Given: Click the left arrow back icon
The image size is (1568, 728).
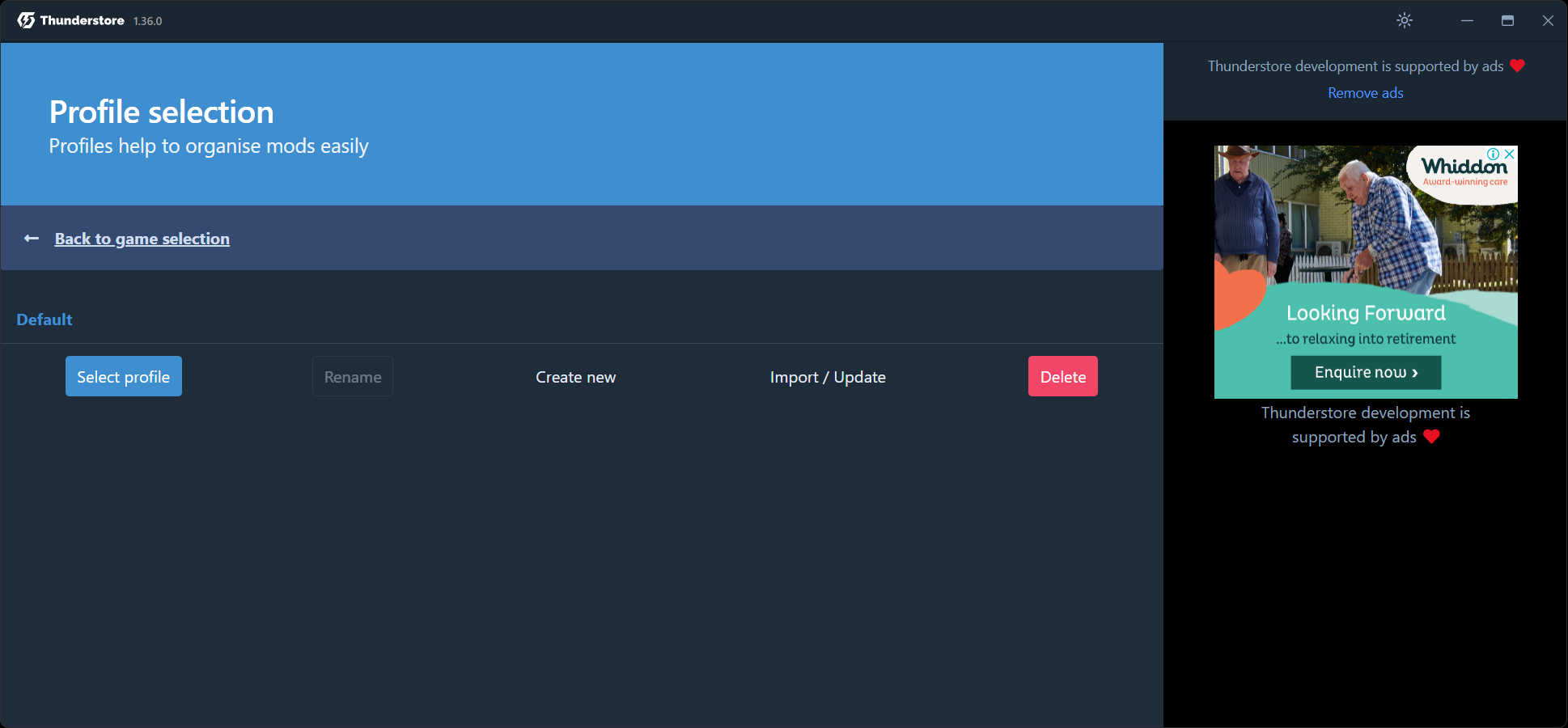Looking at the screenshot, I should 32,238.
